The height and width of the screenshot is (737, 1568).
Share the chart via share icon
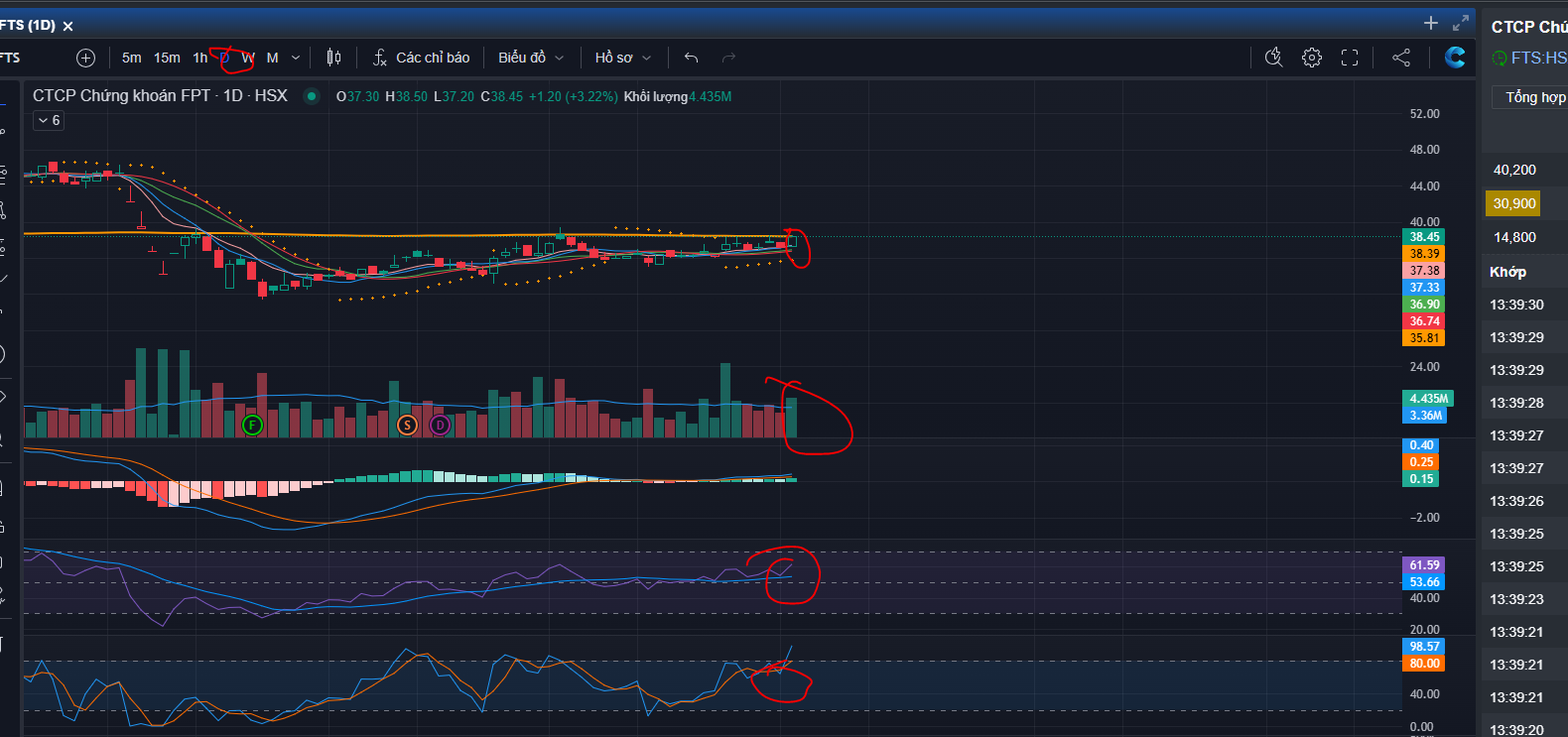1401,58
